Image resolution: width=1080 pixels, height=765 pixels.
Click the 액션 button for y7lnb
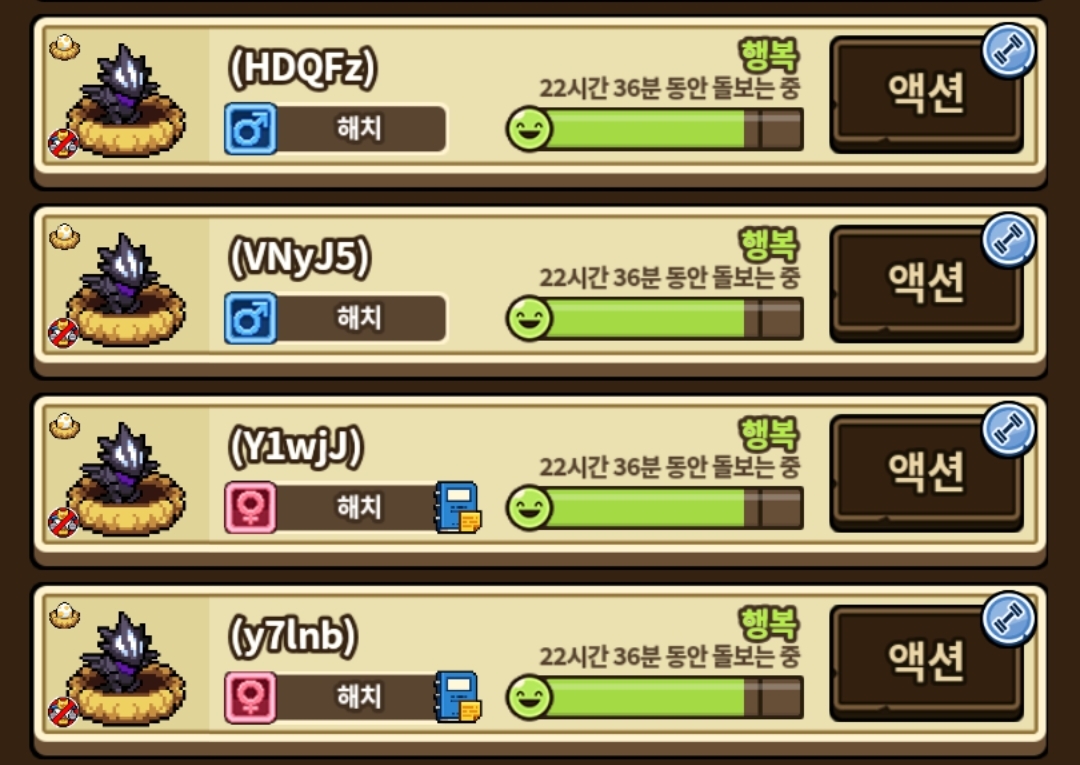tap(926, 663)
